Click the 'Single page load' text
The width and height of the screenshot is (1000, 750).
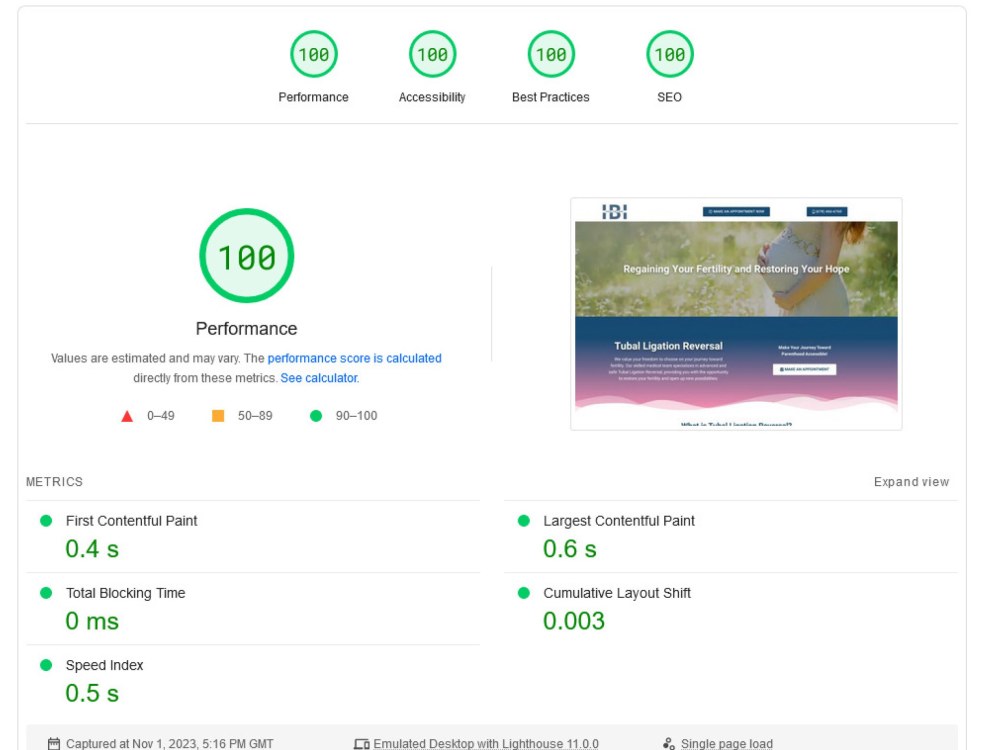[x=726, y=744]
